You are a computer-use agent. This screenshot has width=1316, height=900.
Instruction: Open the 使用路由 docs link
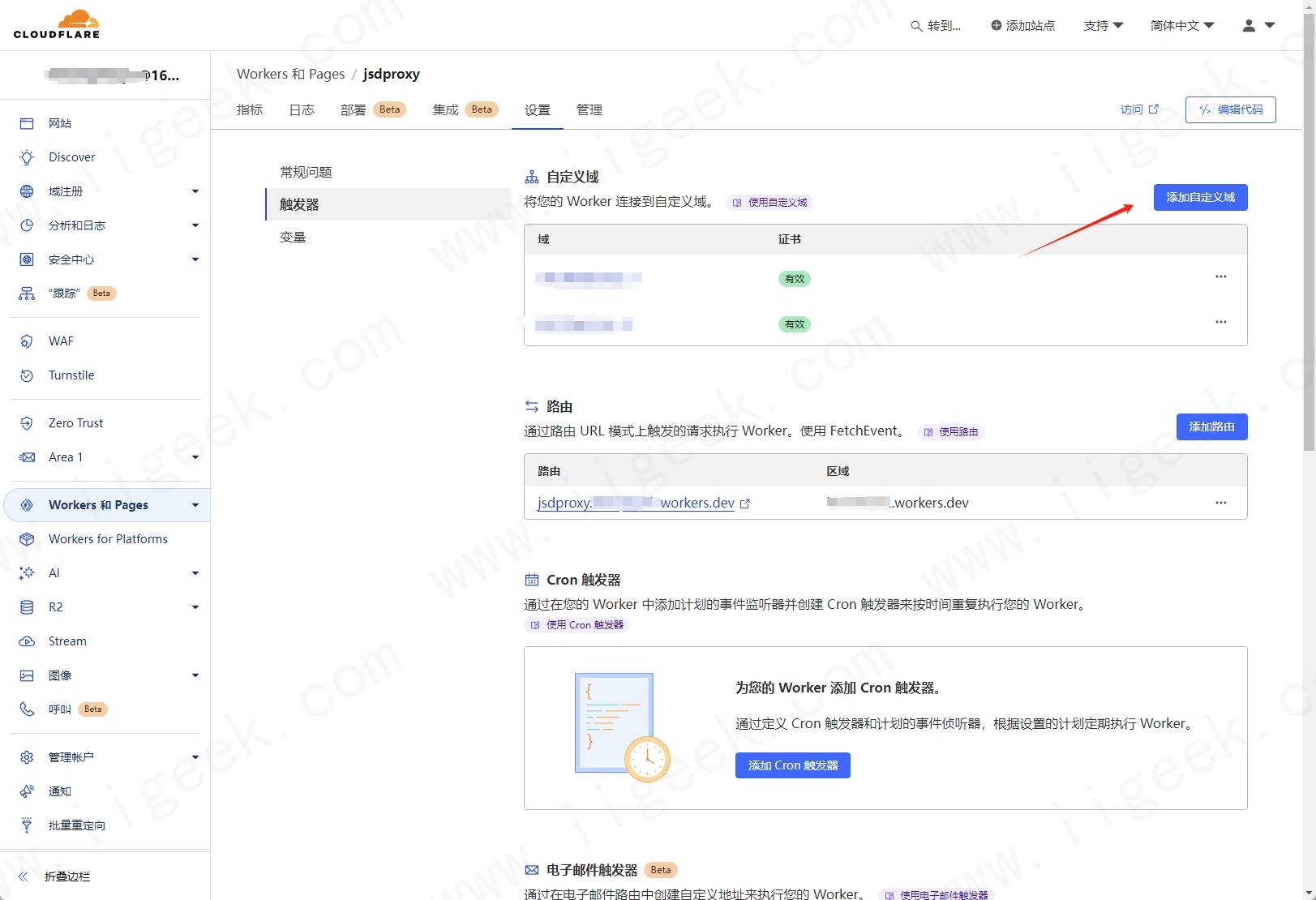(x=951, y=432)
